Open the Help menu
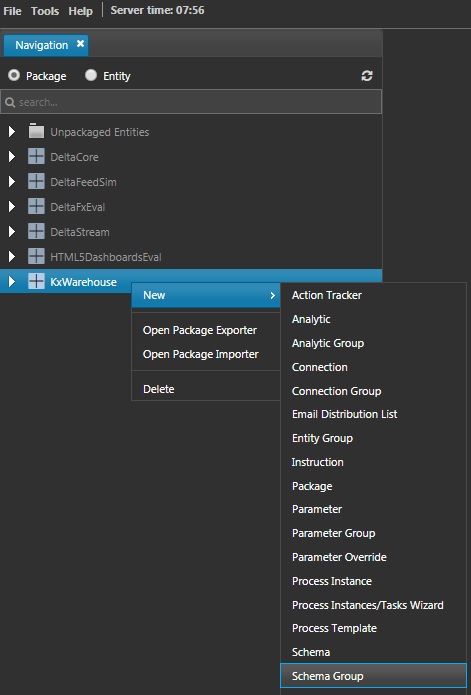 coord(81,11)
